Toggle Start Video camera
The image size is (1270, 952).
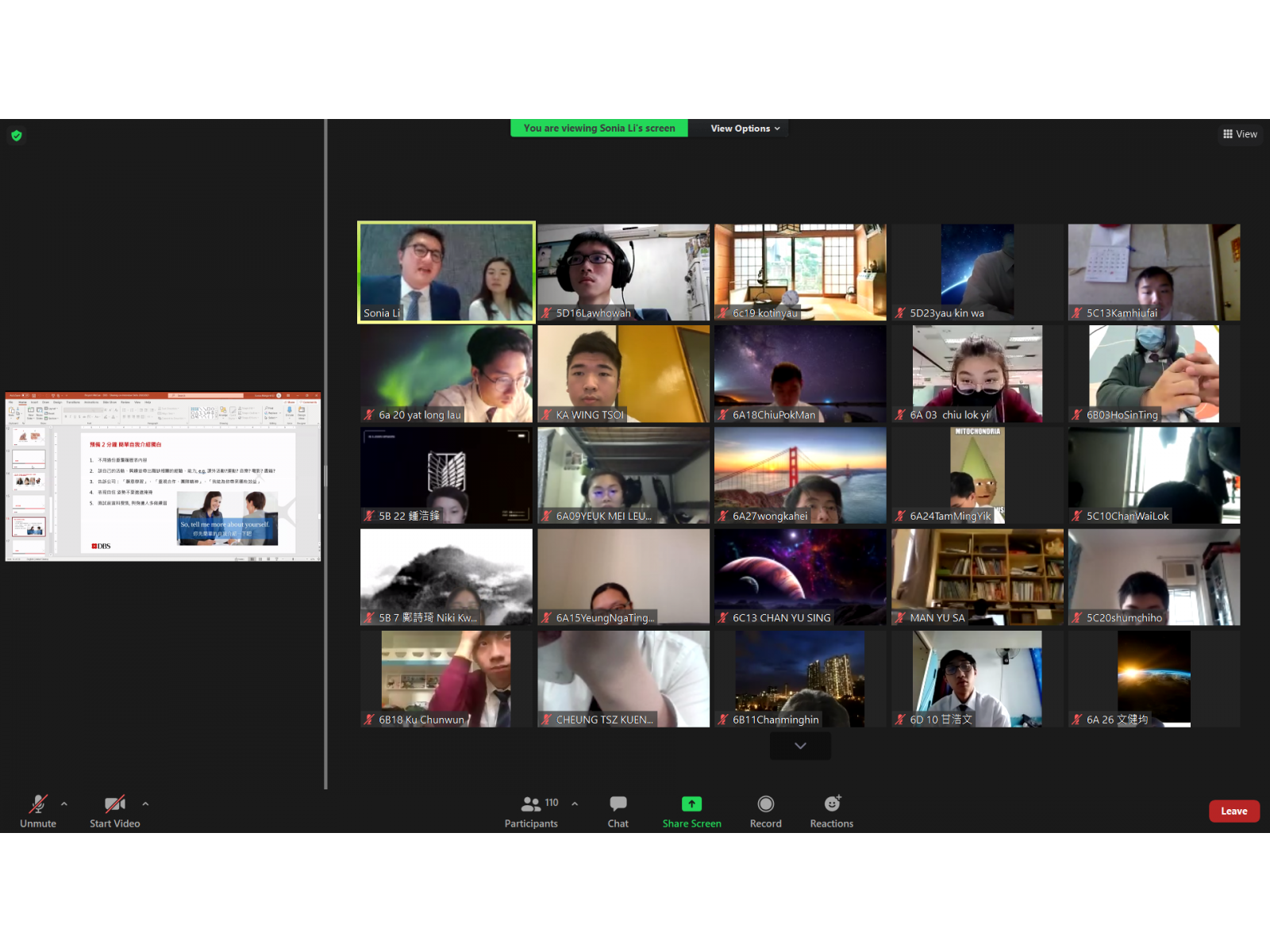[114, 804]
